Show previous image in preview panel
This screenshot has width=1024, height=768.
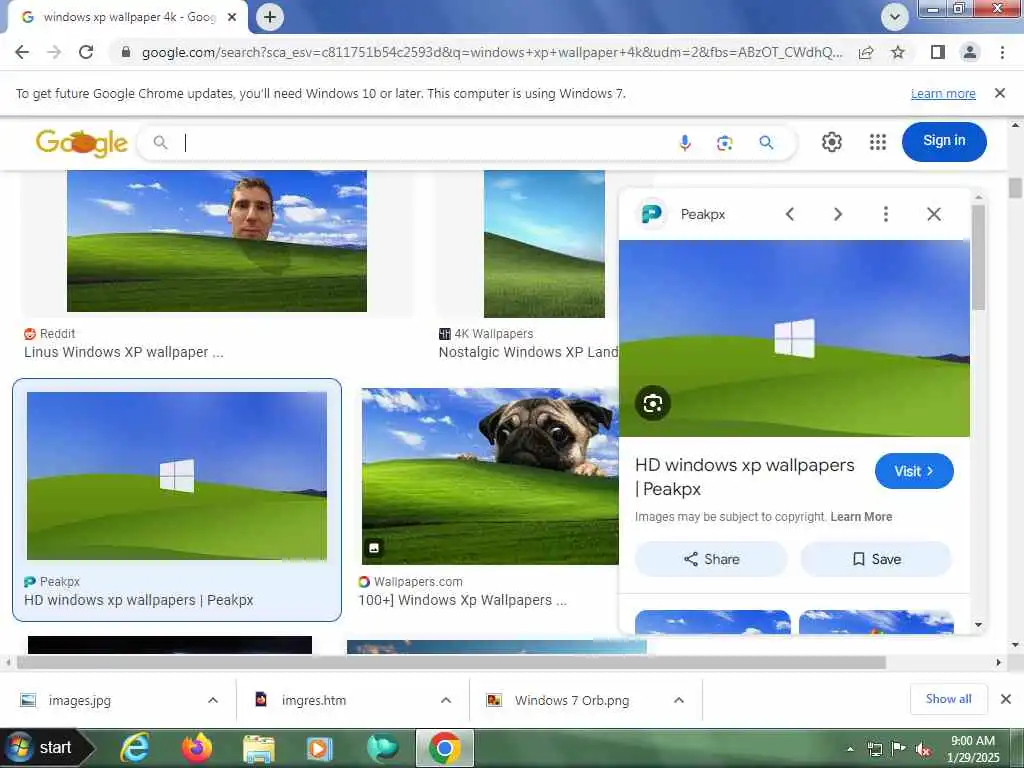790,214
